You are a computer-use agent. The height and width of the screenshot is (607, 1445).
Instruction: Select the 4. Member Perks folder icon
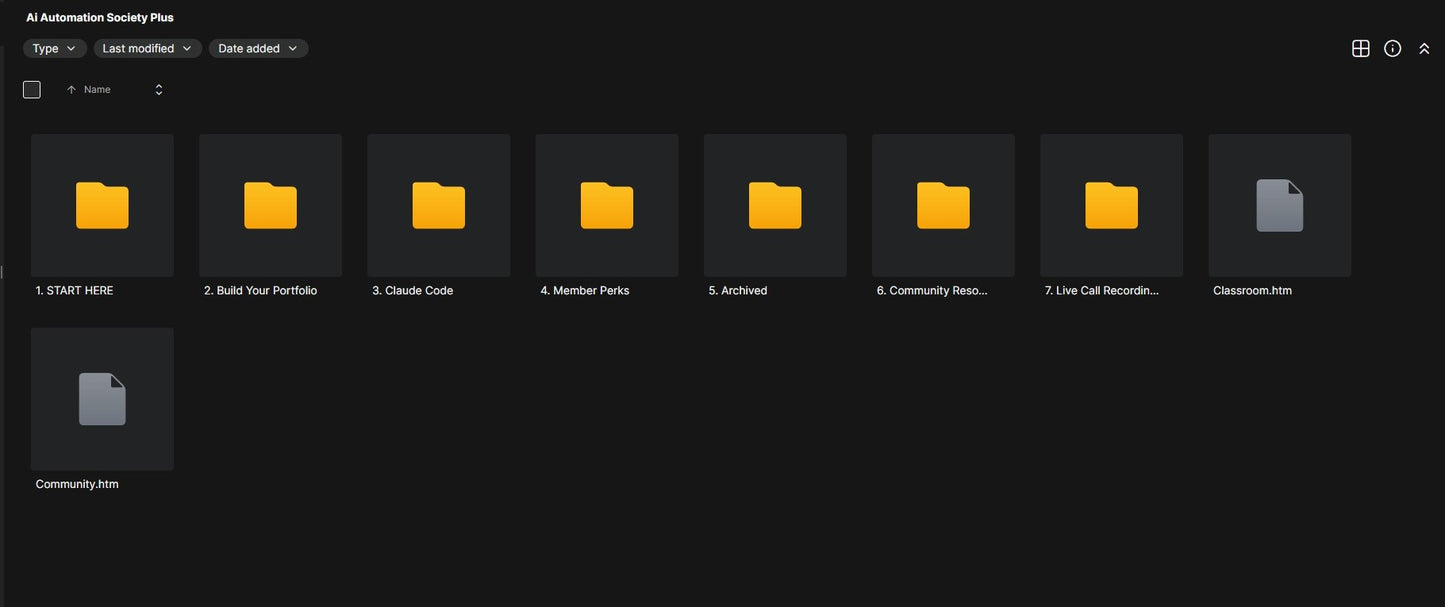click(607, 205)
